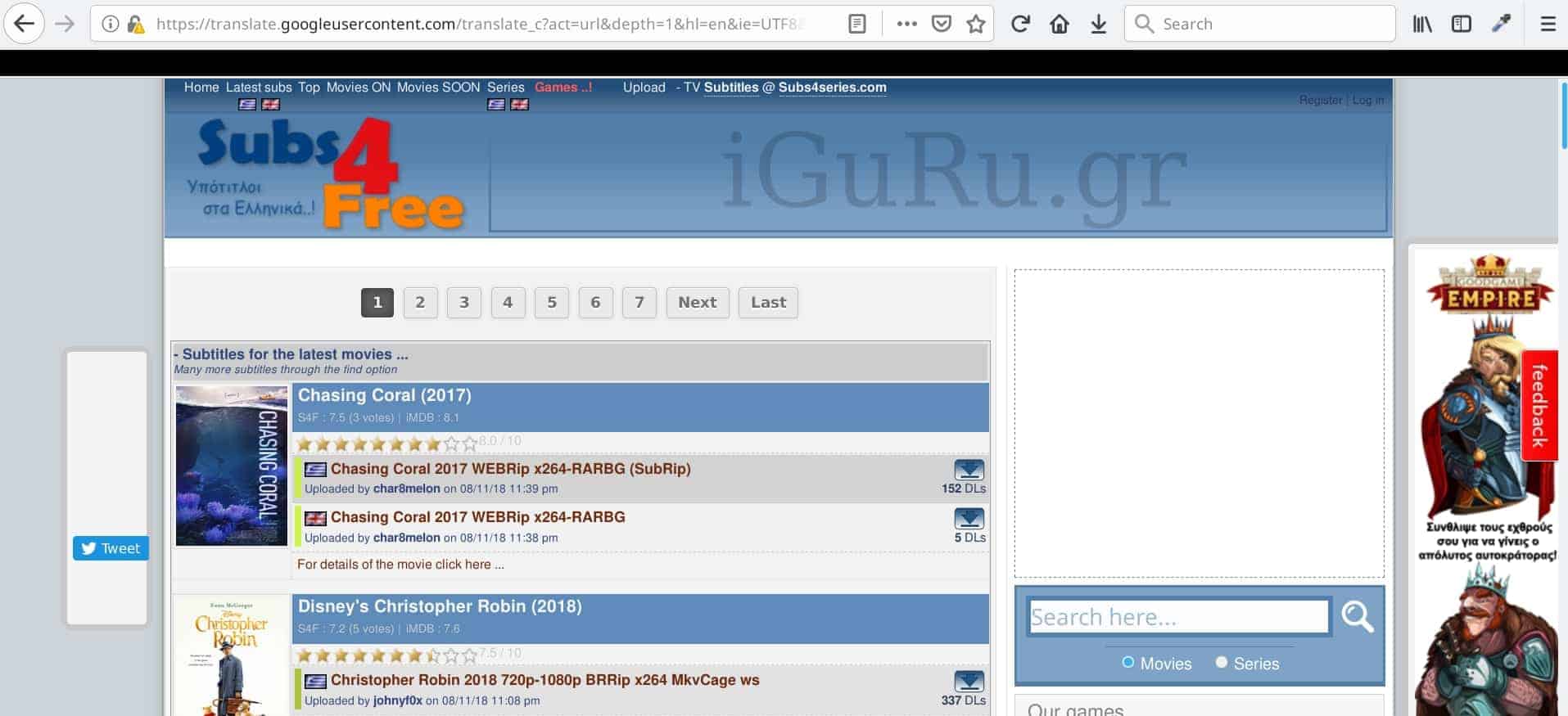The image size is (1568, 716).
Task: Open the Upload menu item
Action: tap(644, 88)
